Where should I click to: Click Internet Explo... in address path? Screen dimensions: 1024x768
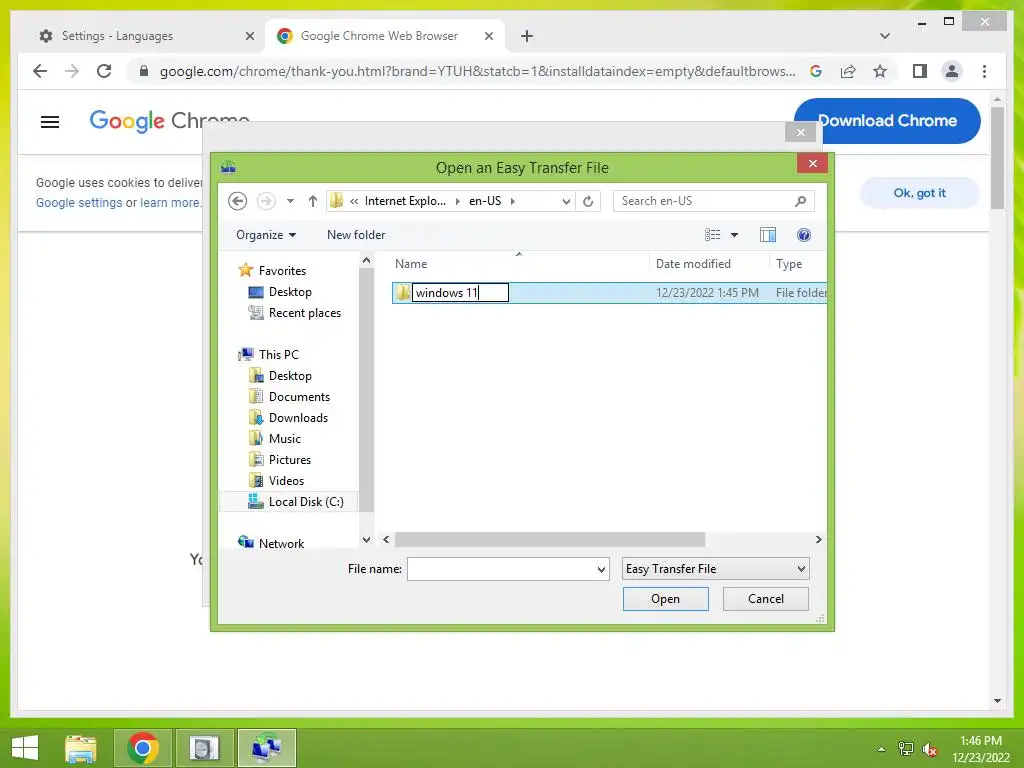405,201
